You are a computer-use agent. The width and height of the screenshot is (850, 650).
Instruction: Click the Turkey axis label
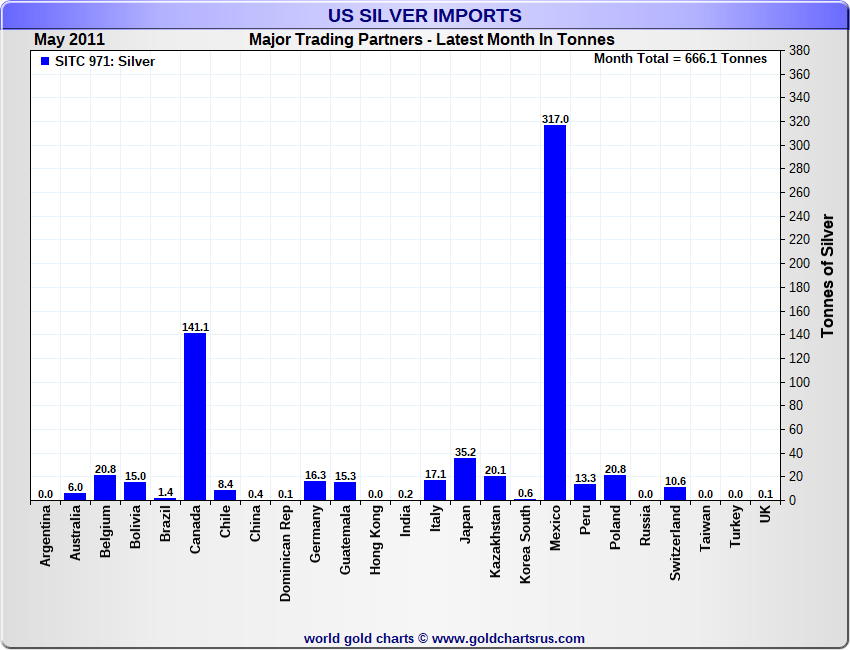[735, 526]
